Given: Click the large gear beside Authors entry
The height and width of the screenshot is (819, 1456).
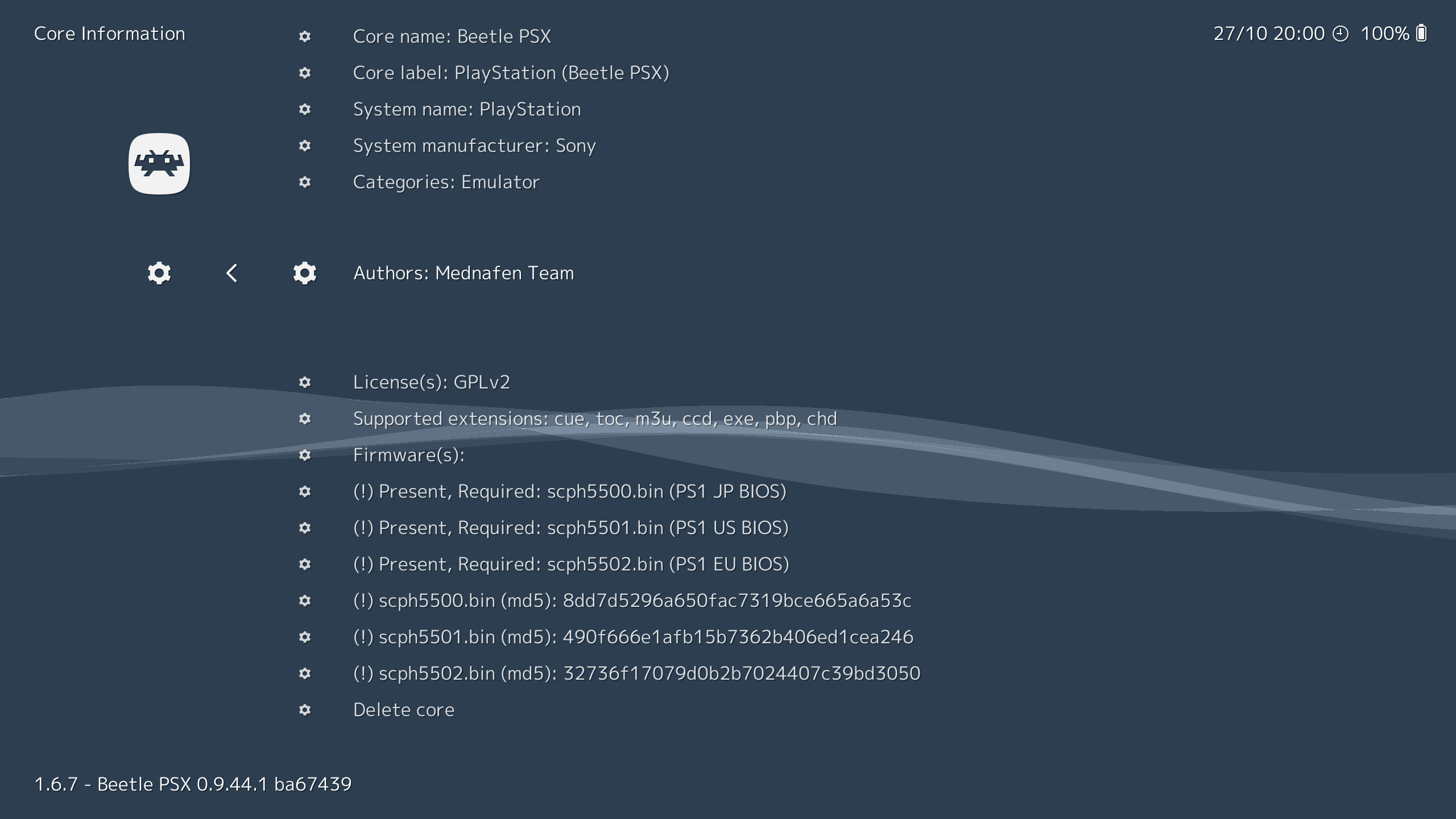Looking at the screenshot, I should (x=305, y=273).
